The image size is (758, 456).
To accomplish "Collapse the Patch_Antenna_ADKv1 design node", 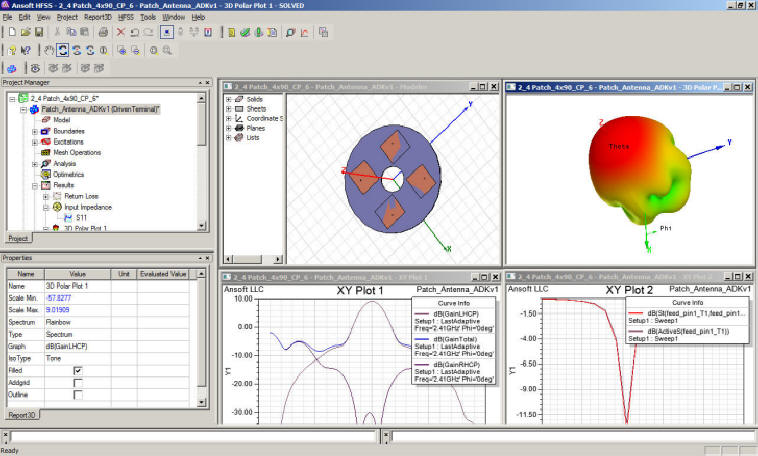I will (x=23, y=110).
